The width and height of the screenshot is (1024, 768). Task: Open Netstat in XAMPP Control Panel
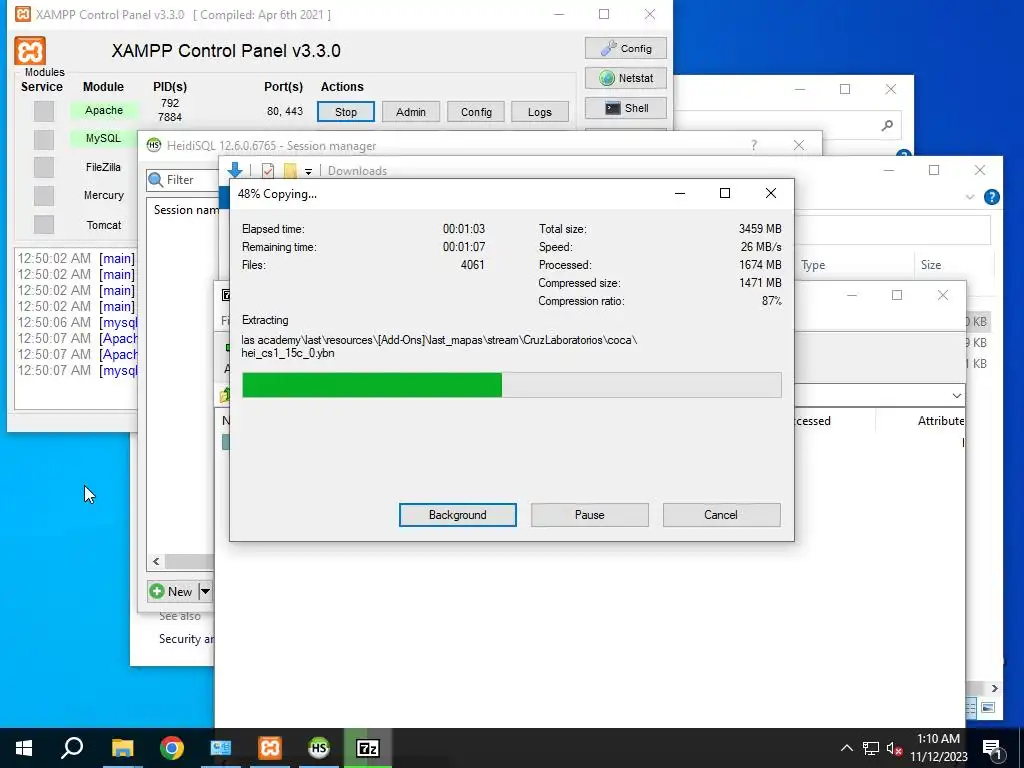pyautogui.click(x=626, y=78)
